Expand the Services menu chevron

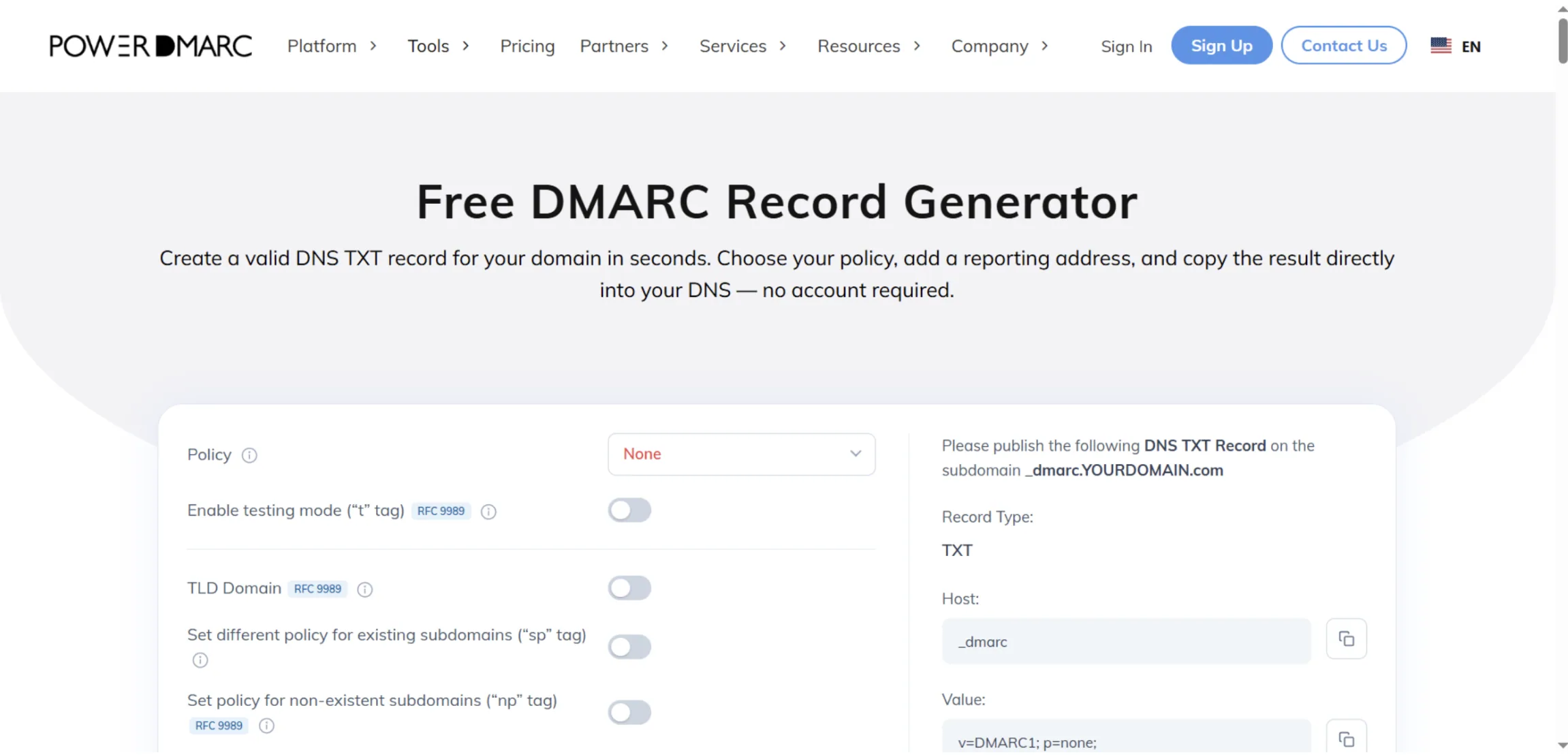click(783, 46)
